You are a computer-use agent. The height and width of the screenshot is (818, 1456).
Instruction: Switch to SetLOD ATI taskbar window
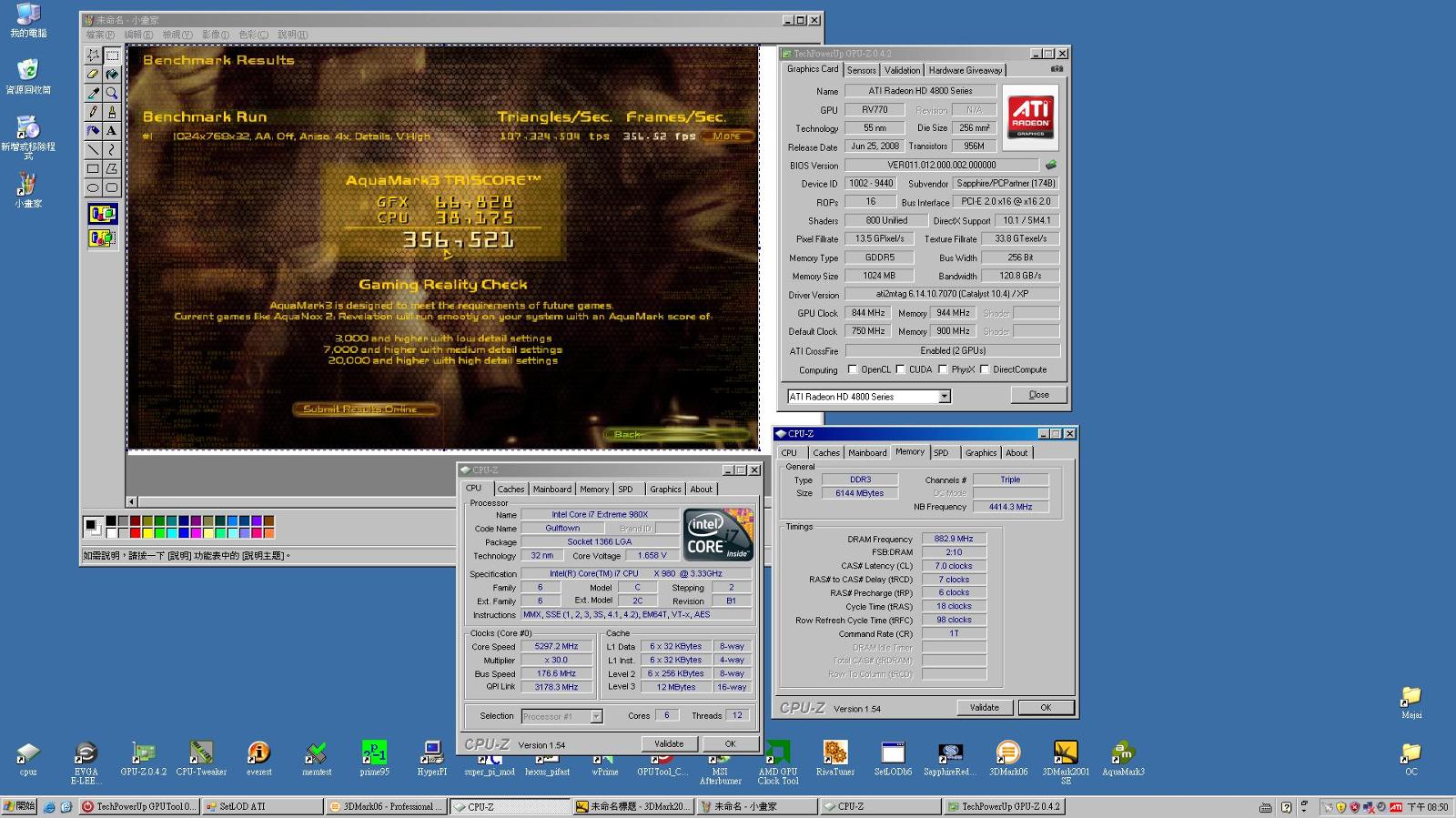coord(262,806)
